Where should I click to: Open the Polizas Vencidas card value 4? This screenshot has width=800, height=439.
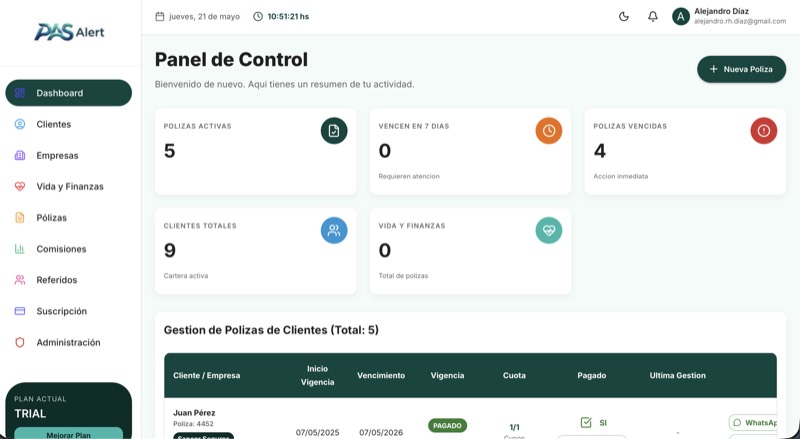coord(599,151)
